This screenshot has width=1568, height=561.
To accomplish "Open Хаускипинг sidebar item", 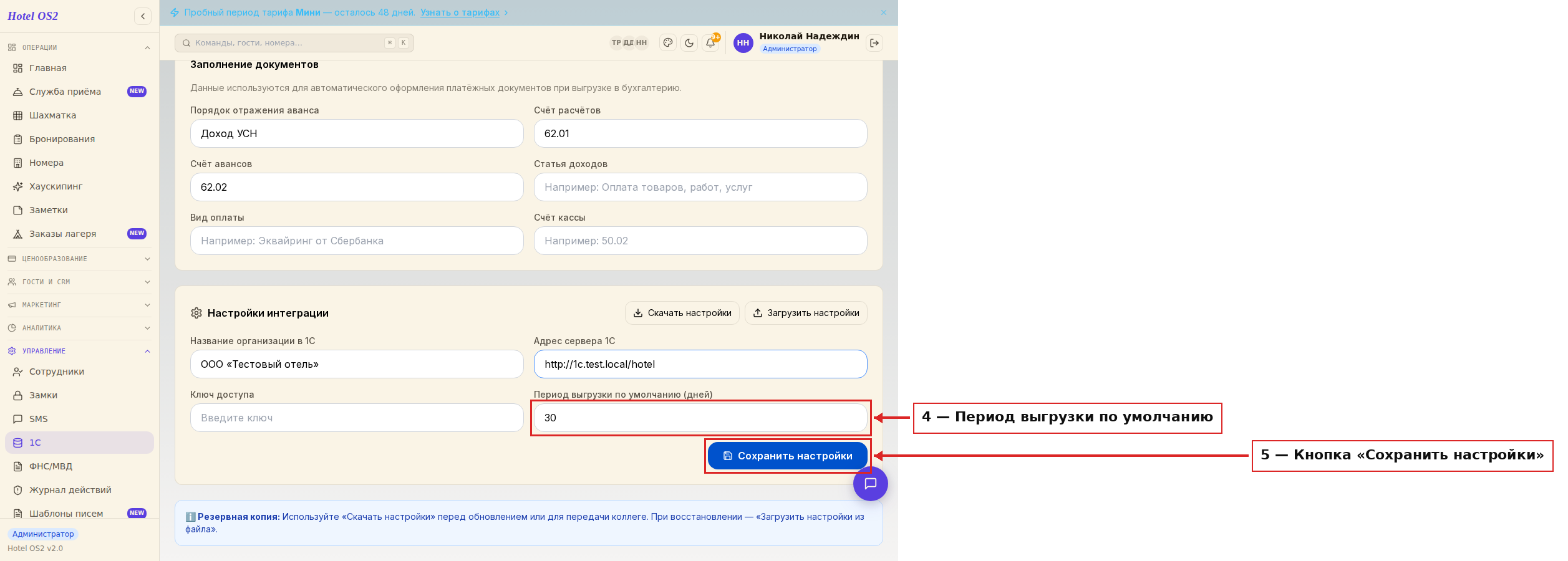I will (x=79, y=186).
